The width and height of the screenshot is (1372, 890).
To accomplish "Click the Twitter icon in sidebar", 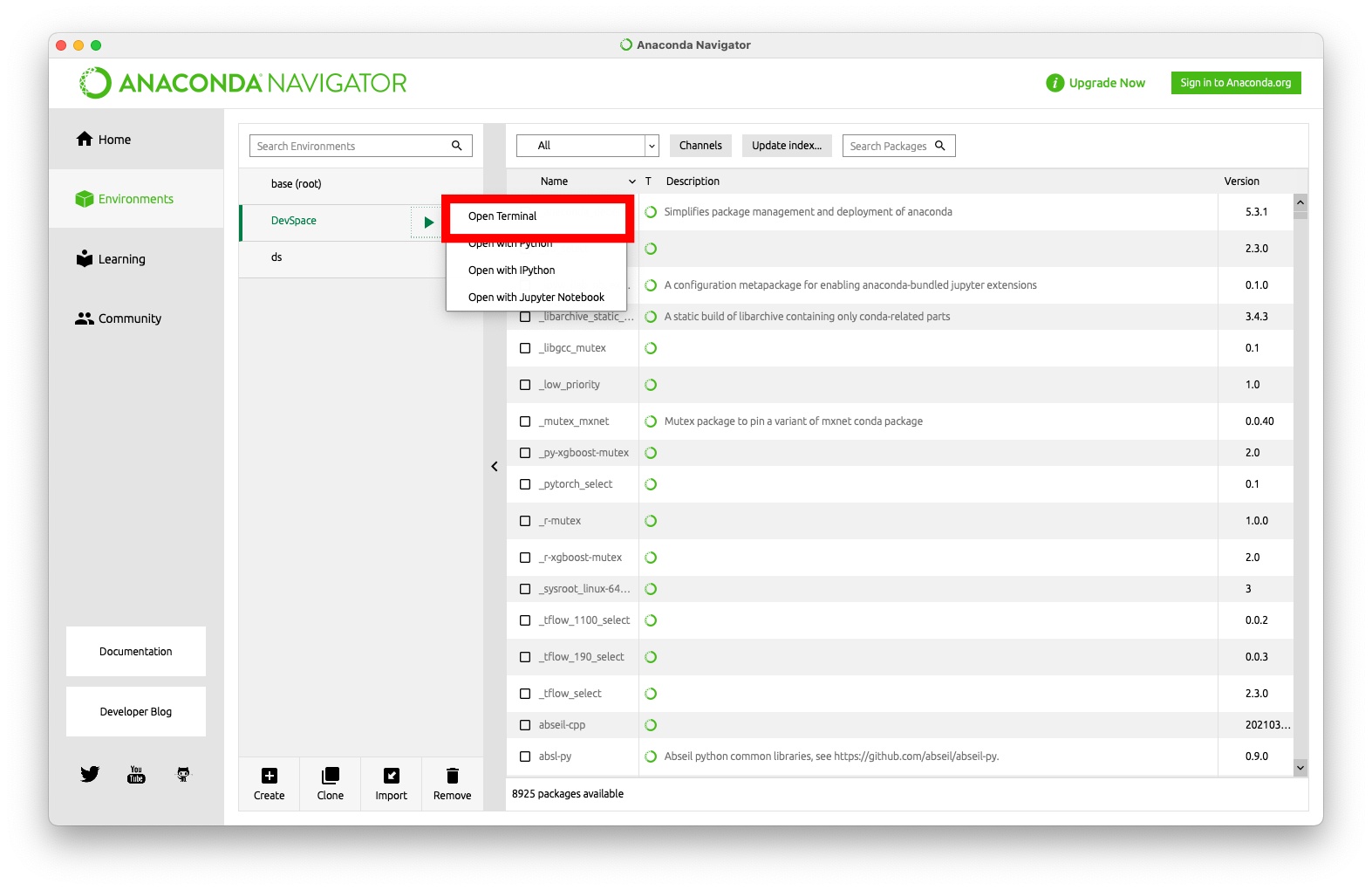I will 90,774.
